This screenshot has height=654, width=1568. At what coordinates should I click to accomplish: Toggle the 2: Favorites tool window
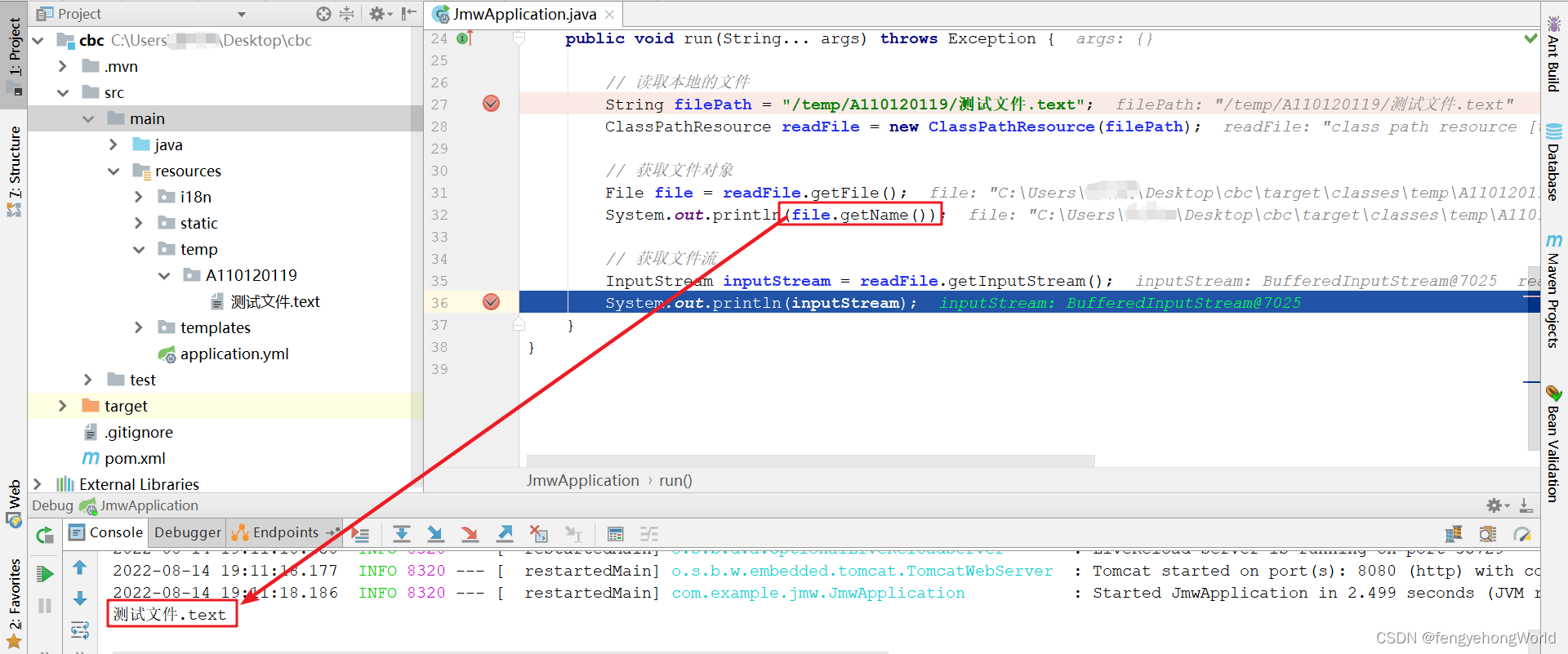click(15, 603)
